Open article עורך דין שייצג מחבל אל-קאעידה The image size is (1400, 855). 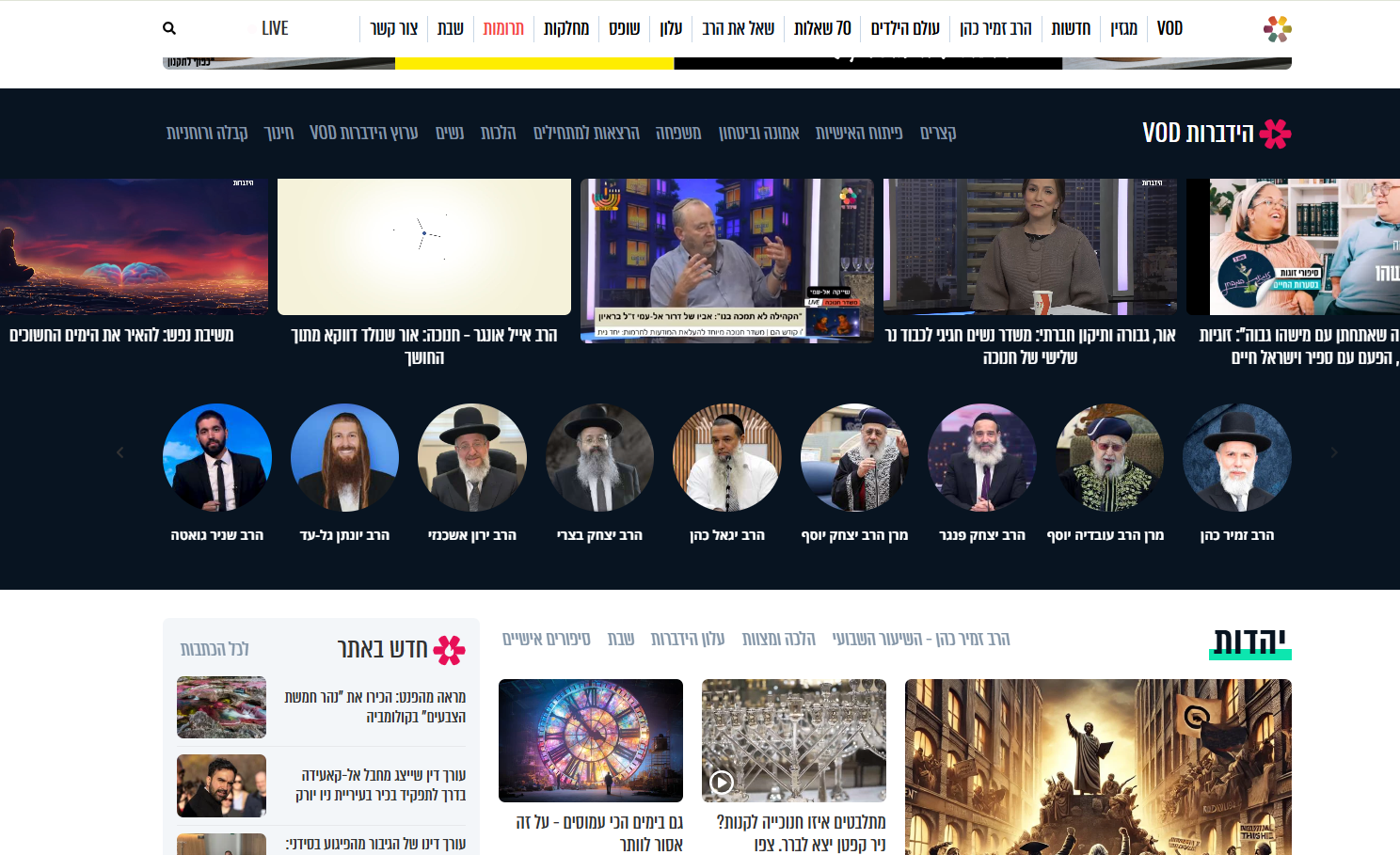click(x=381, y=785)
